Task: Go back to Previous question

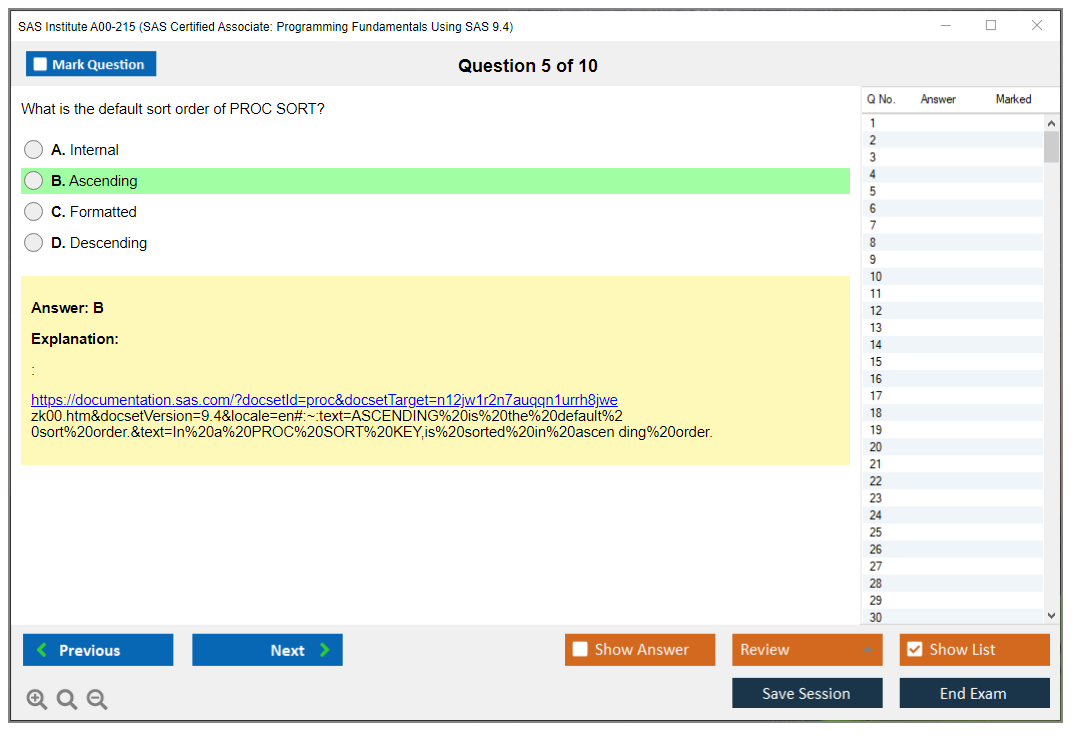Action: [98, 650]
